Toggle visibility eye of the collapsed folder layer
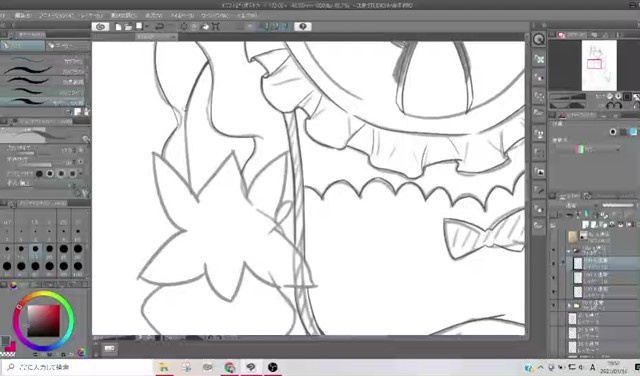Screen dimensions: 640x376 553,305
